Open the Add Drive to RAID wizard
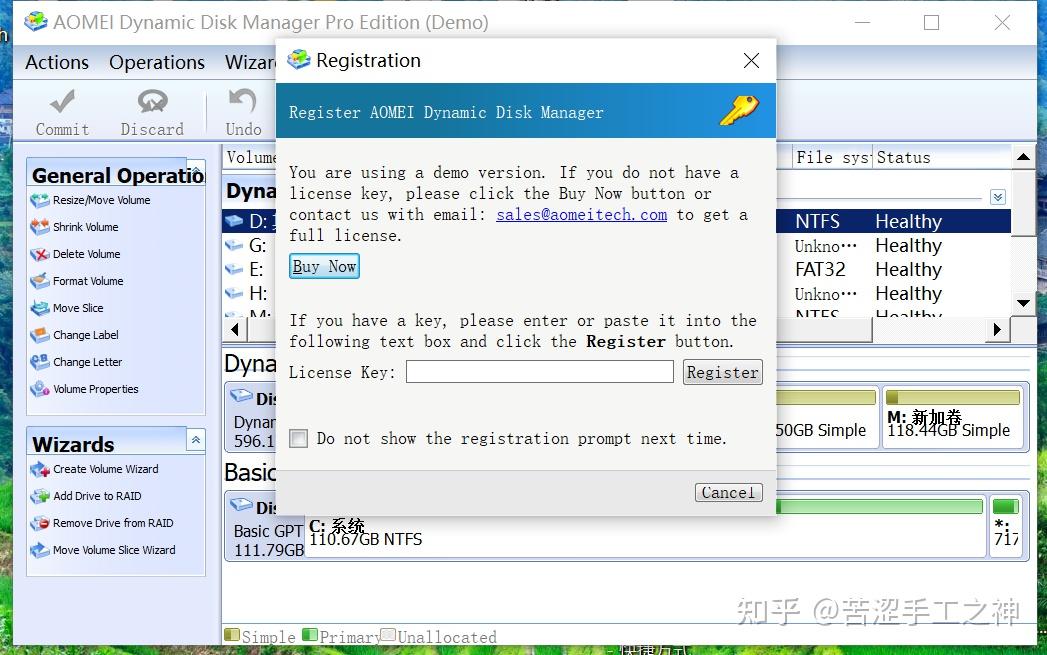The image size is (1047, 655). point(90,496)
